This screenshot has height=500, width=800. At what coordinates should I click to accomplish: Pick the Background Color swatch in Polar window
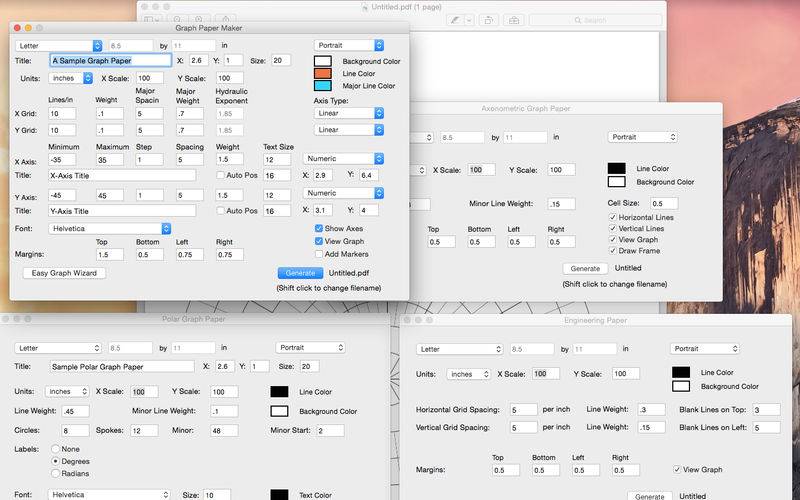click(279, 411)
